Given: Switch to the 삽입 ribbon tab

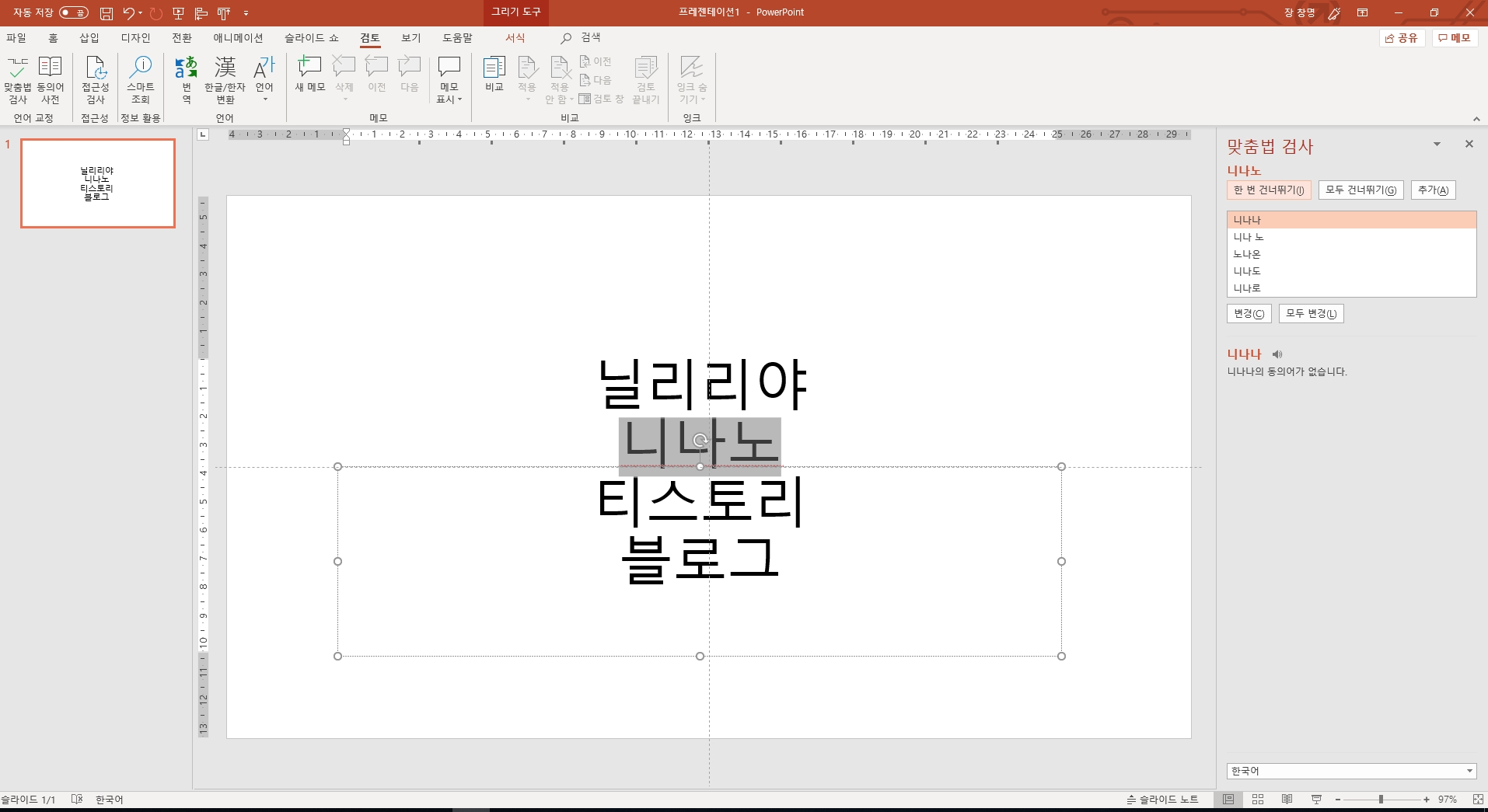Looking at the screenshot, I should point(89,38).
